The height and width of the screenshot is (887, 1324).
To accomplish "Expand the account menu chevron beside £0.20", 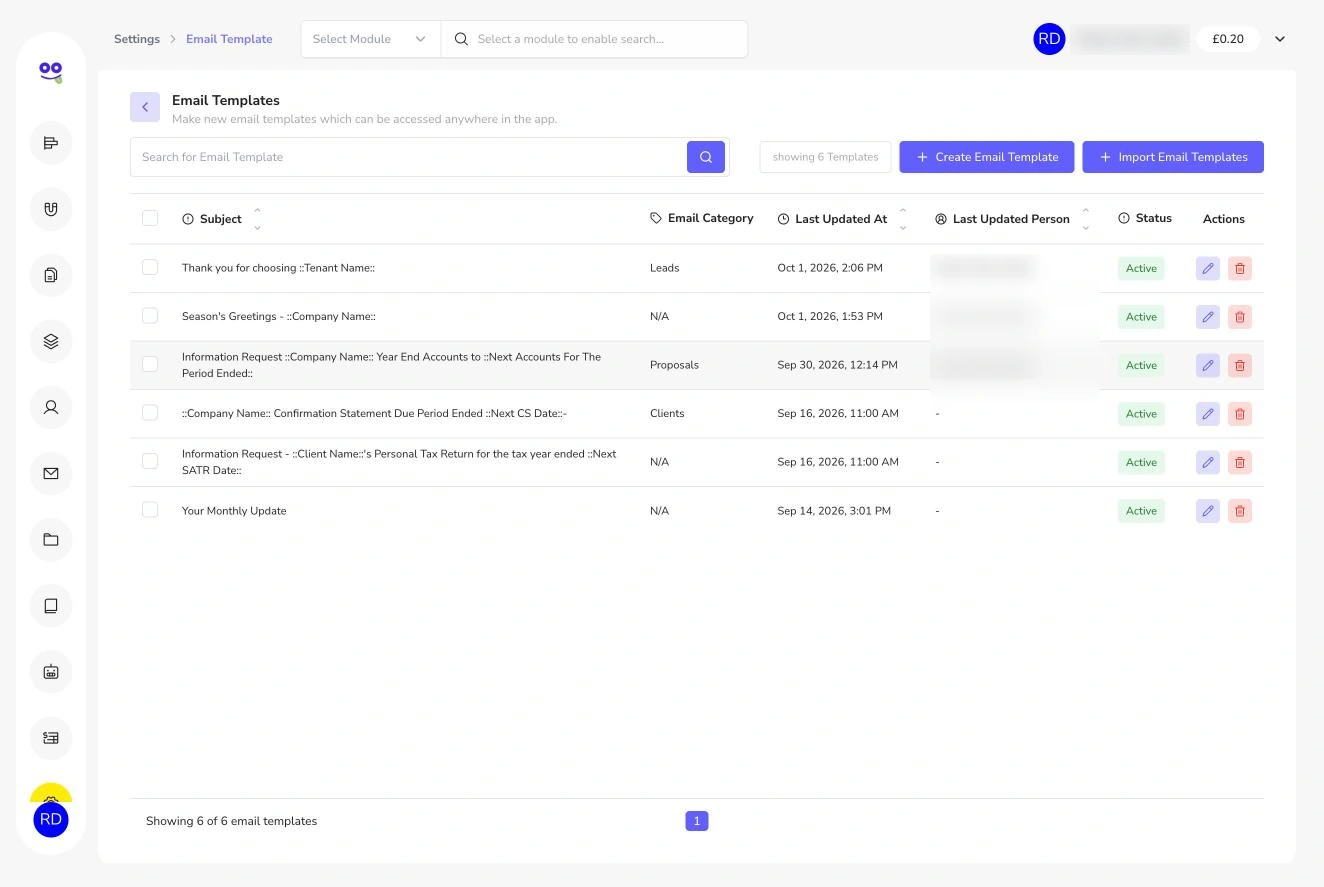I will point(1280,39).
